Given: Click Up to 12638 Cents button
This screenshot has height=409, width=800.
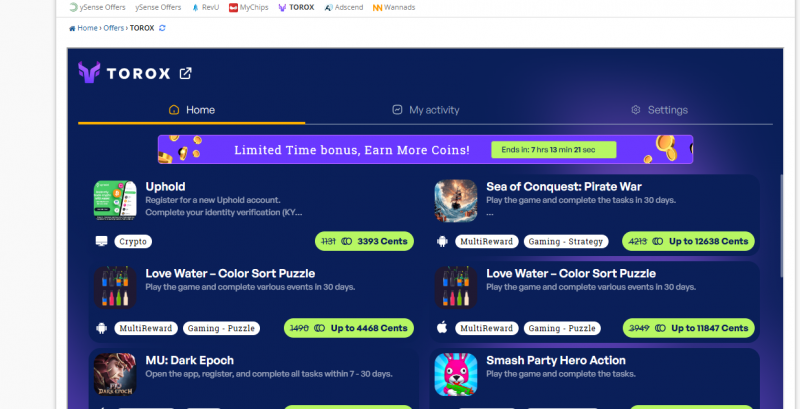Looking at the screenshot, I should click(688, 241).
